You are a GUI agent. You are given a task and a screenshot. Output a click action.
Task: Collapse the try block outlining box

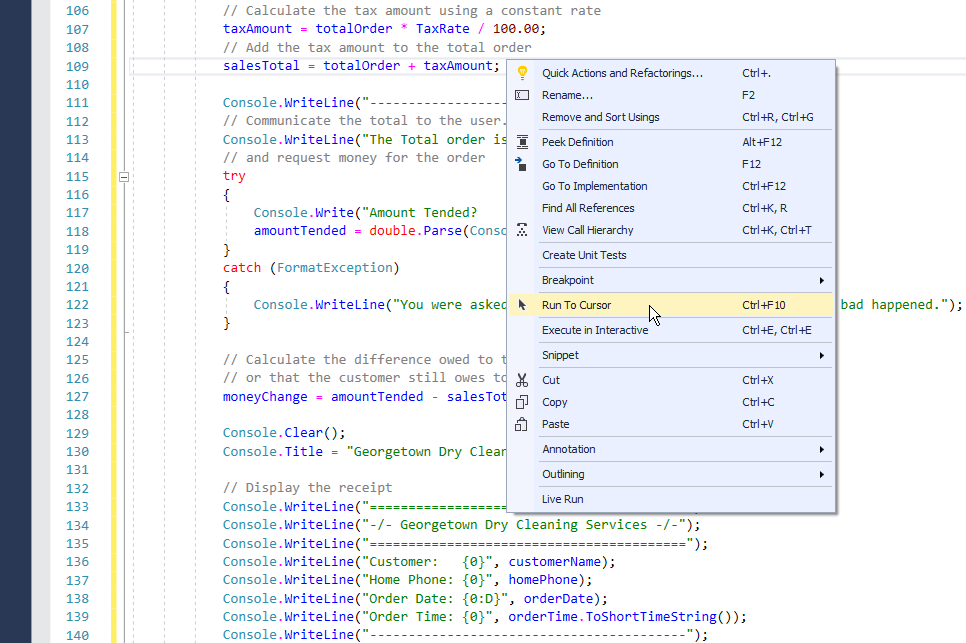(x=124, y=177)
